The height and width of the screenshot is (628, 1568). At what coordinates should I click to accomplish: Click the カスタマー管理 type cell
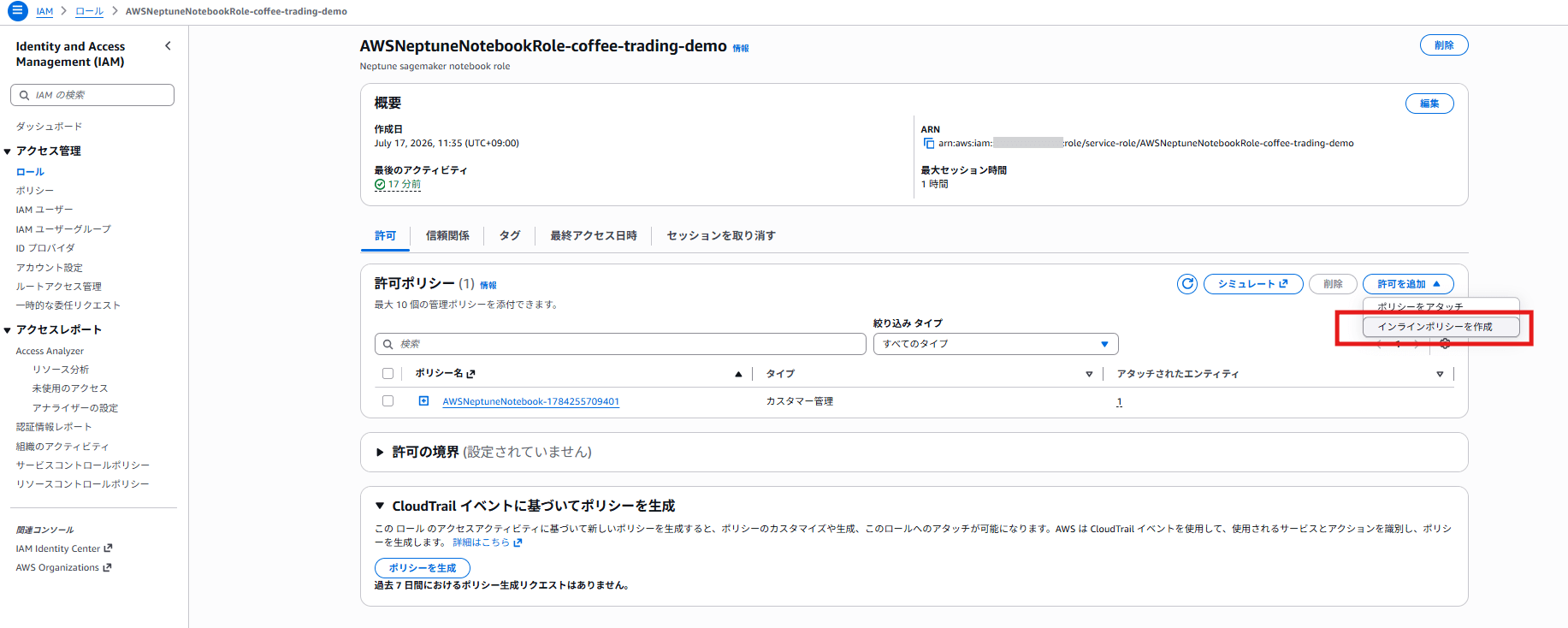[x=800, y=401]
